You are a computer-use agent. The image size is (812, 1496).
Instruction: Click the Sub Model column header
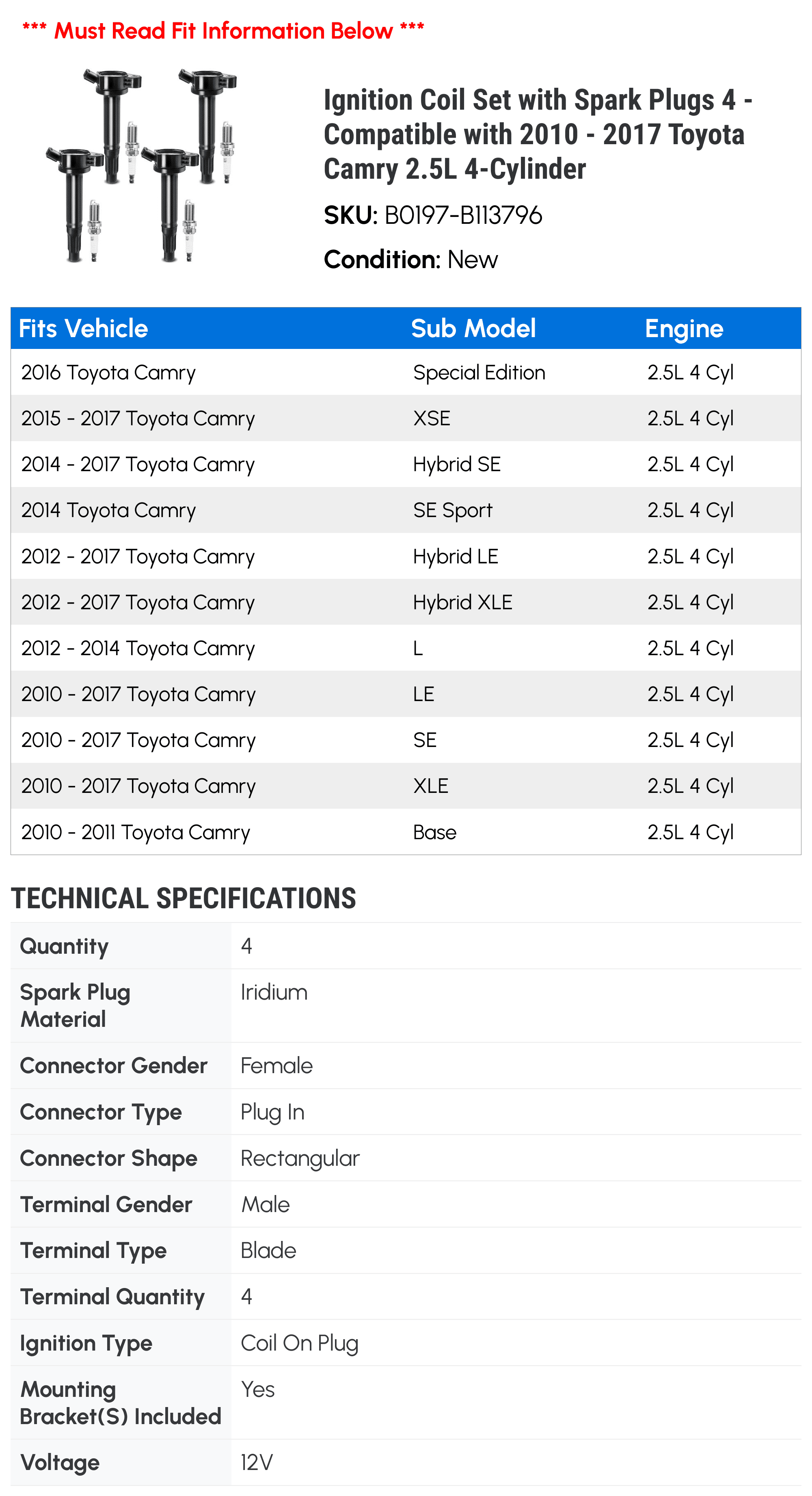(473, 329)
